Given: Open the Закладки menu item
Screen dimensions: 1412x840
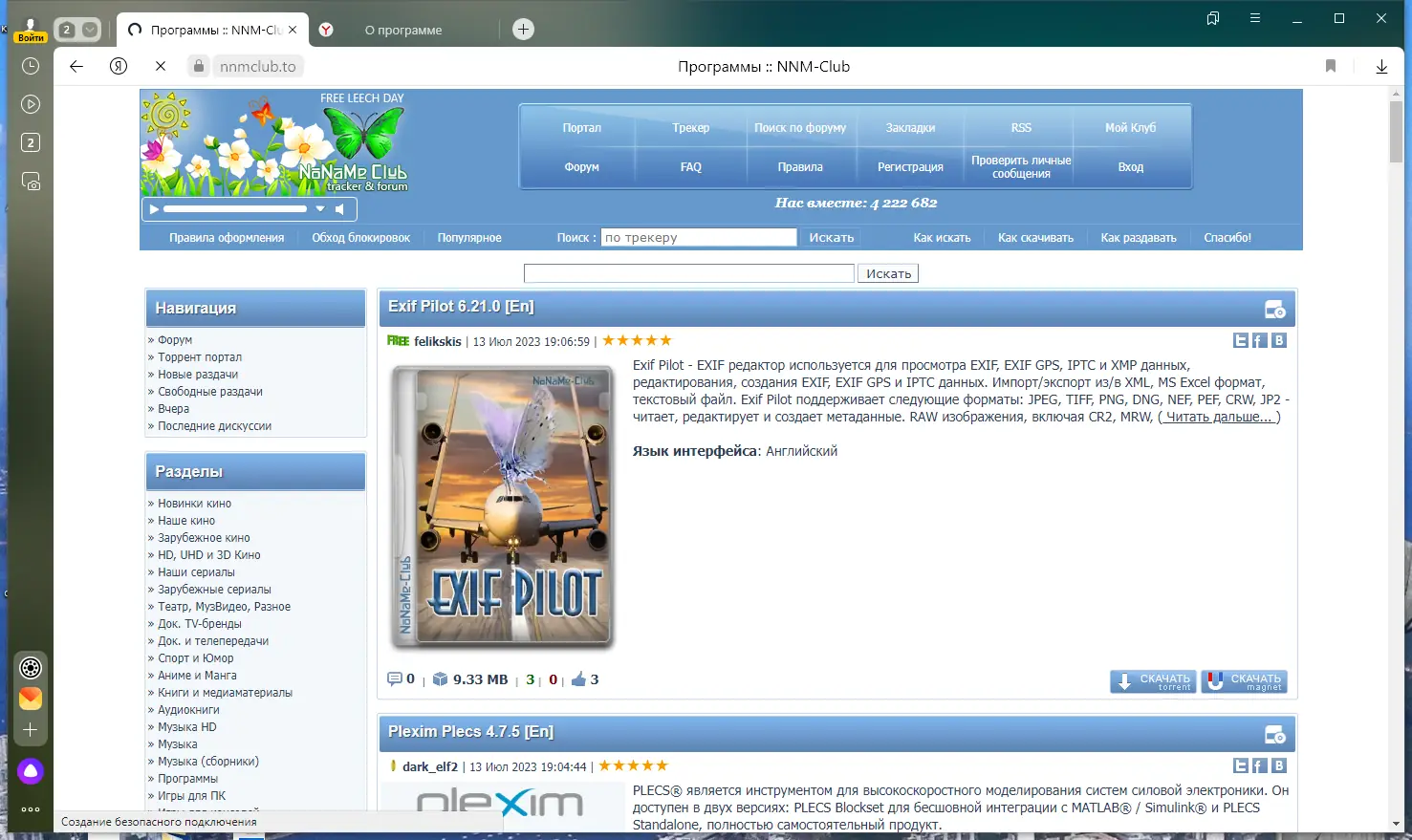Looking at the screenshot, I should 910,127.
